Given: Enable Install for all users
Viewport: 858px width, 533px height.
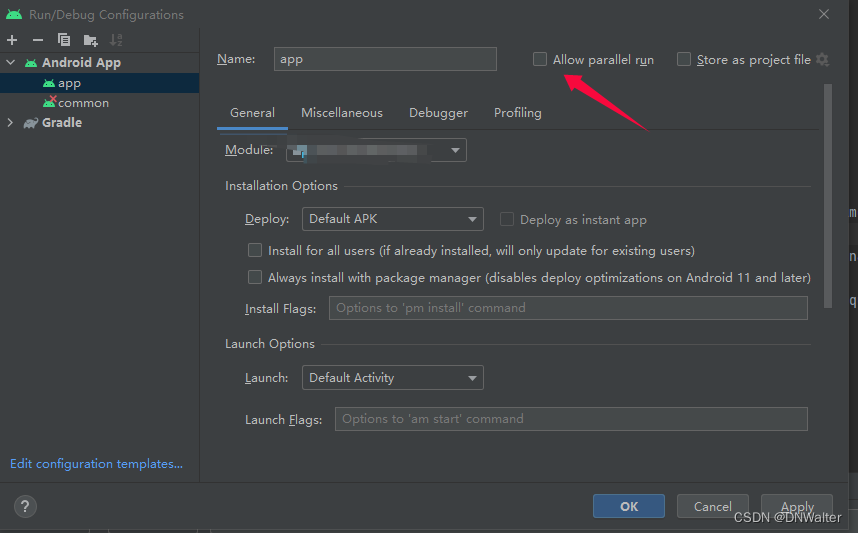Looking at the screenshot, I should point(254,250).
